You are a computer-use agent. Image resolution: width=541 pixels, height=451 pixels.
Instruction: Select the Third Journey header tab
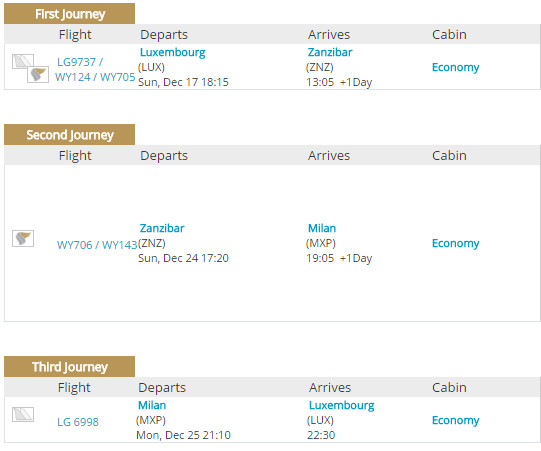click(x=69, y=366)
